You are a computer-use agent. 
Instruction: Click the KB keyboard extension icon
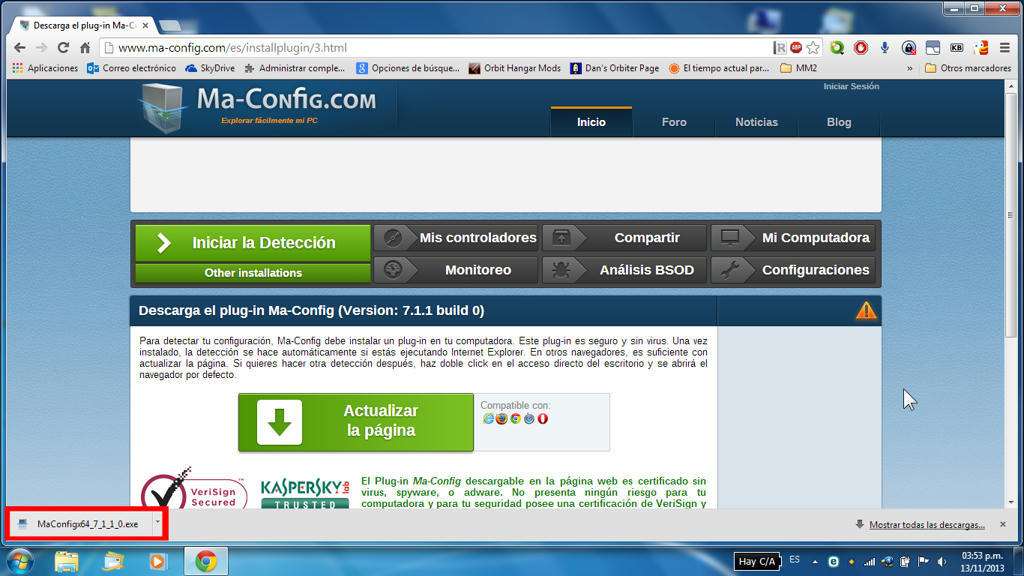(x=957, y=48)
